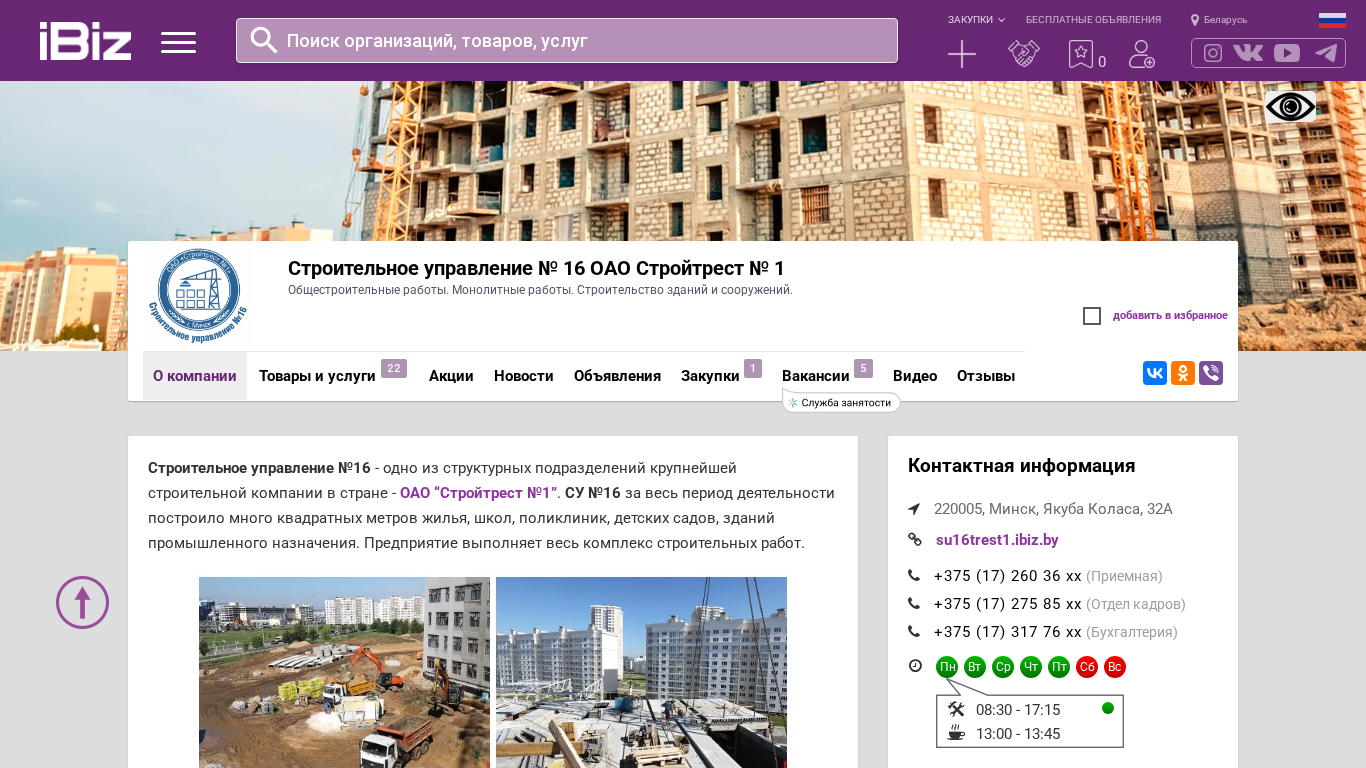This screenshot has width=1366, height=768.
Task: Click phone icon beside Бухгалтерия number
Action: (x=914, y=632)
